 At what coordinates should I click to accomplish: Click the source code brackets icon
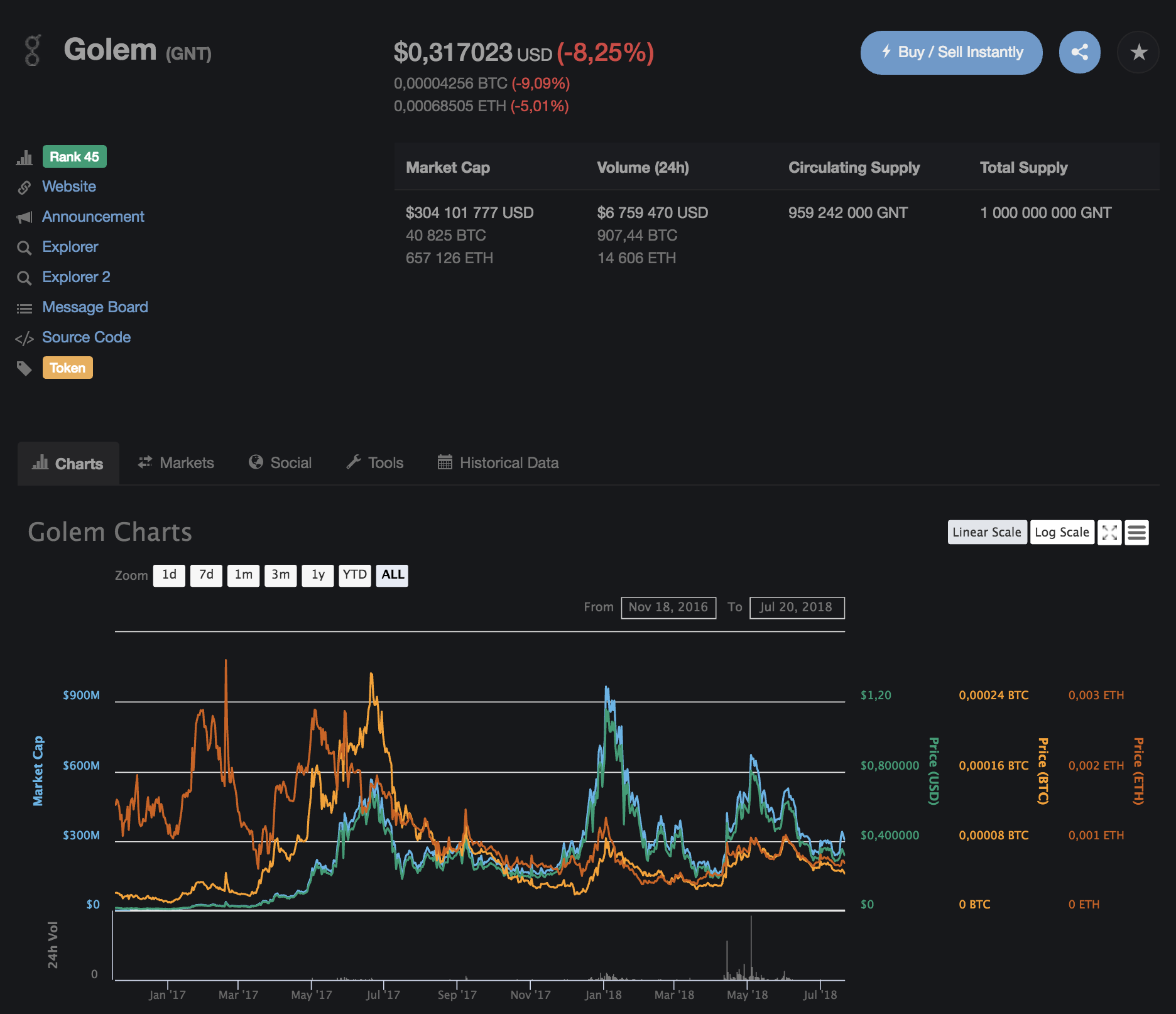[24, 339]
